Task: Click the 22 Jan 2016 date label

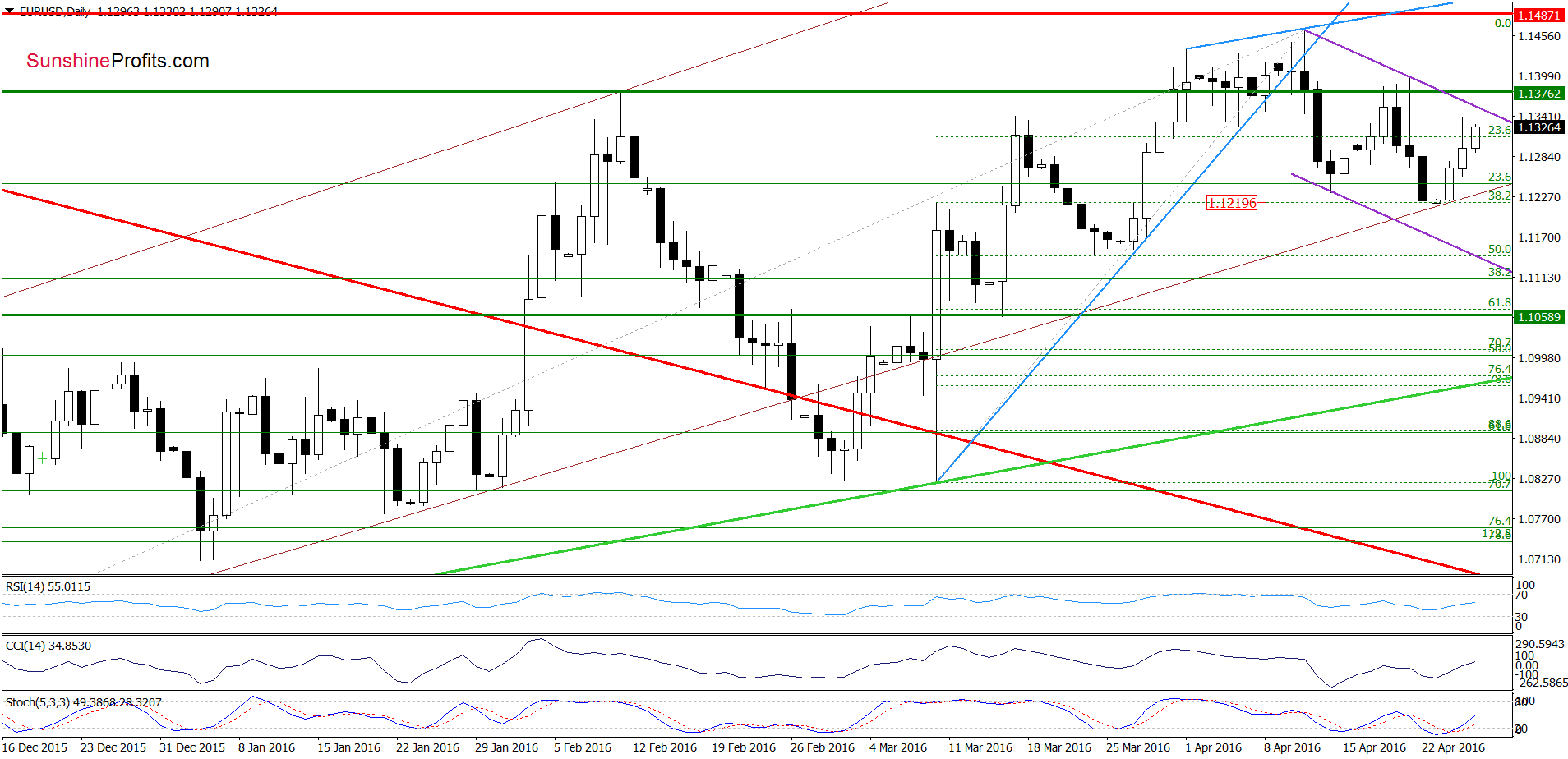Action: coord(427,747)
